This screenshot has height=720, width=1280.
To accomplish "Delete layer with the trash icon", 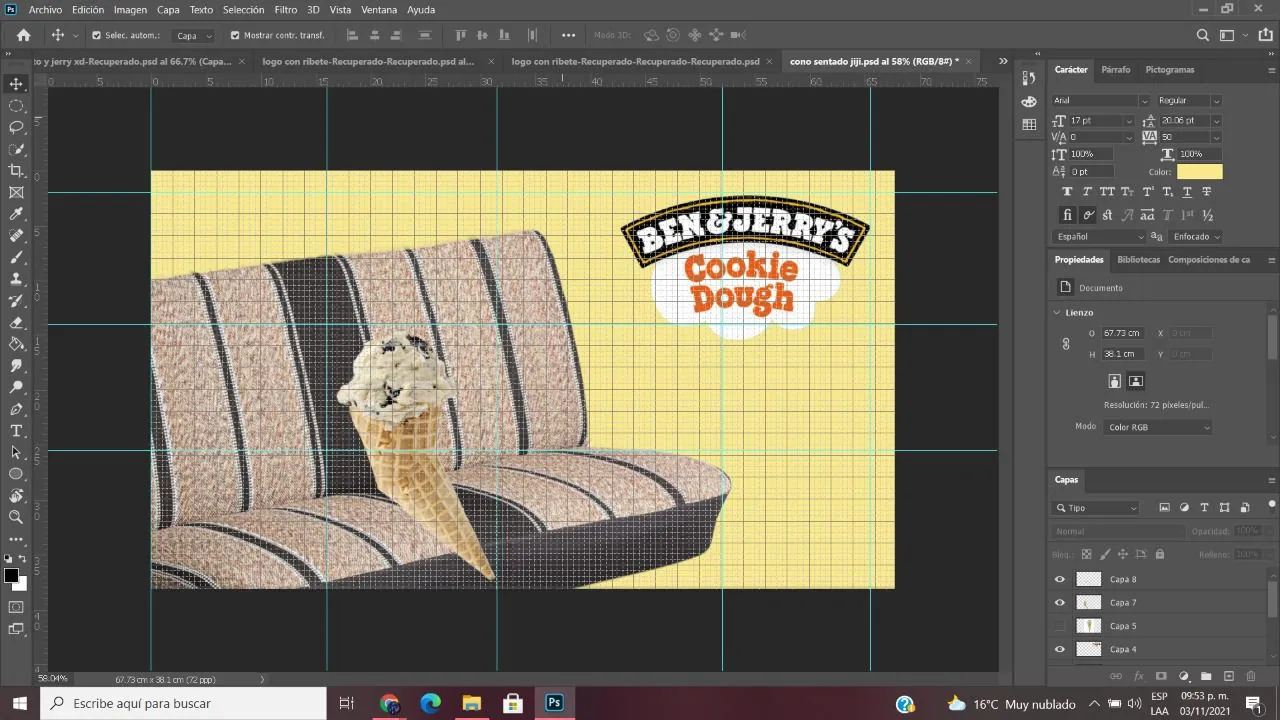I will [x=1253, y=677].
